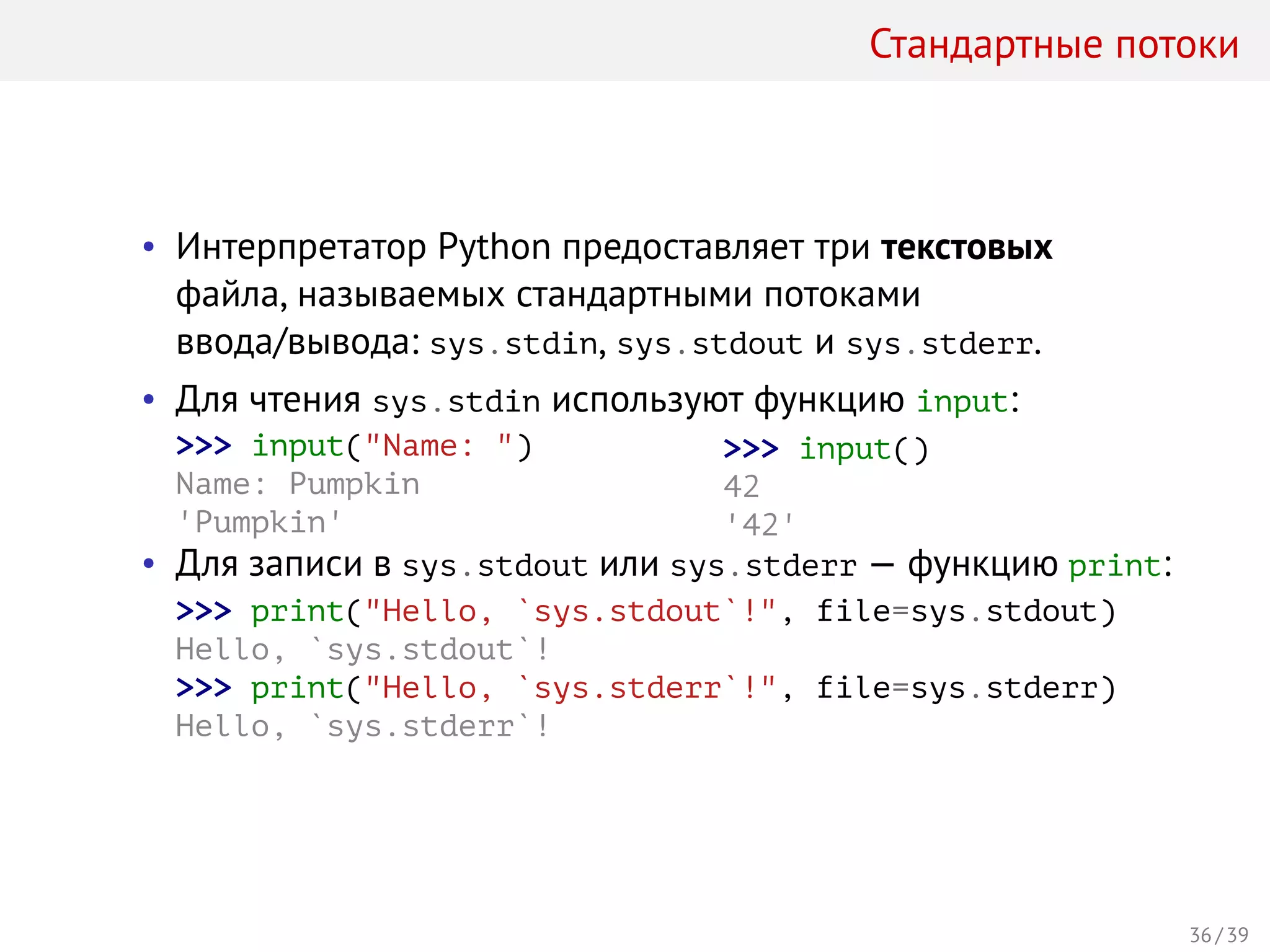Click the green "input" in the second bullet
Image resolution: width=1270 pixels, height=952 pixels.
click(x=963, y=402)
